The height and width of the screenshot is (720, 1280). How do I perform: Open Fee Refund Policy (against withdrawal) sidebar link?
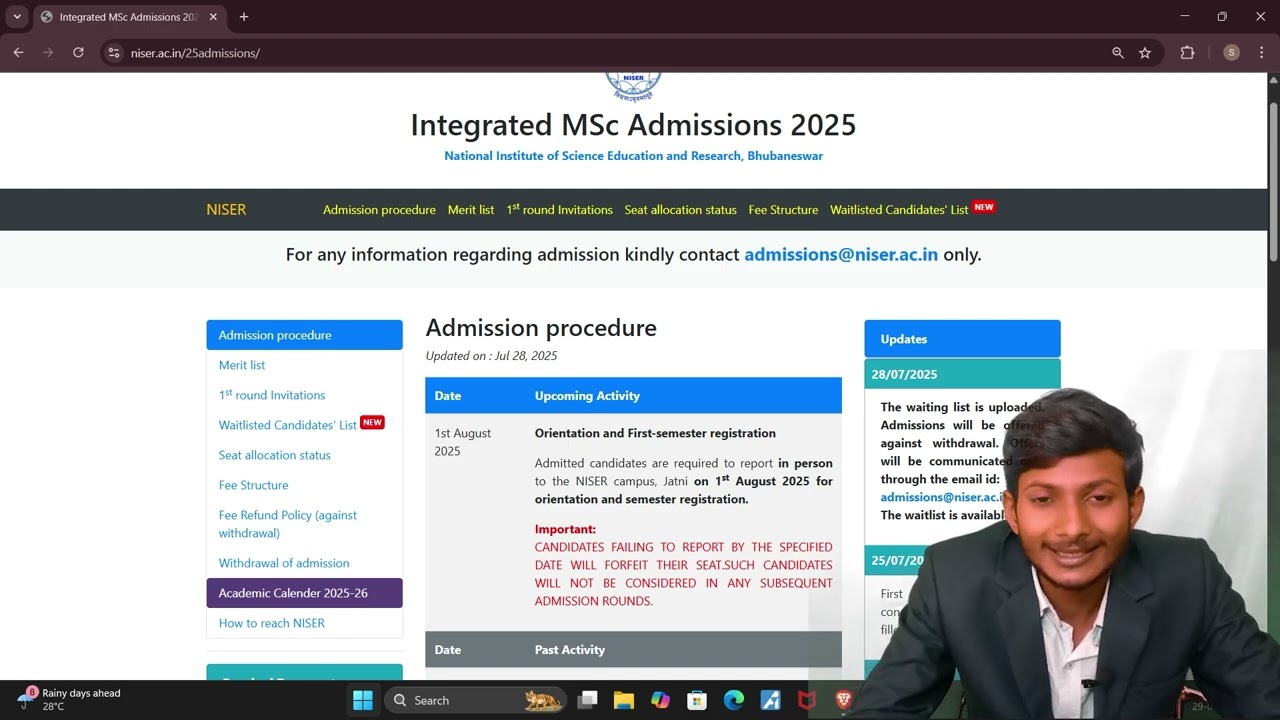(x=288, y=524)
